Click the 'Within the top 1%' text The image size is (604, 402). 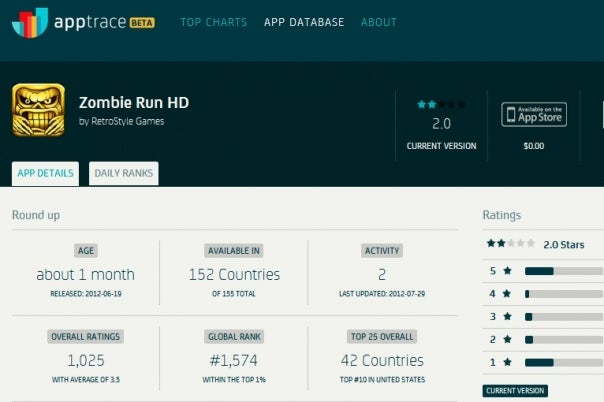[x=234, y=380]
